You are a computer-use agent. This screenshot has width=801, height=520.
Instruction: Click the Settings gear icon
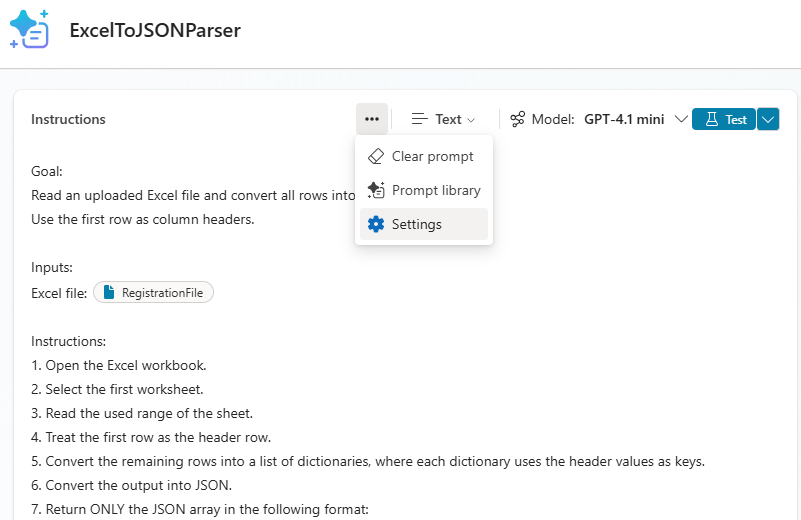[376, 224]
